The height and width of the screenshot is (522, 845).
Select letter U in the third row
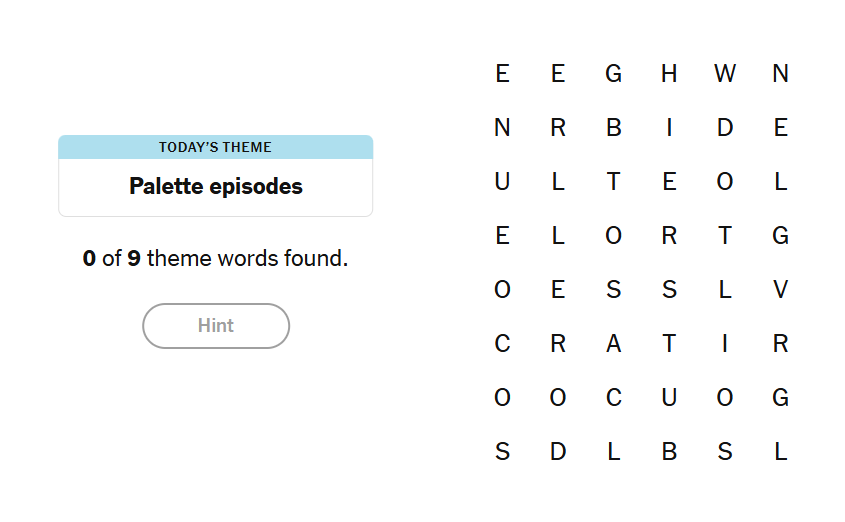tap(502, 182)
